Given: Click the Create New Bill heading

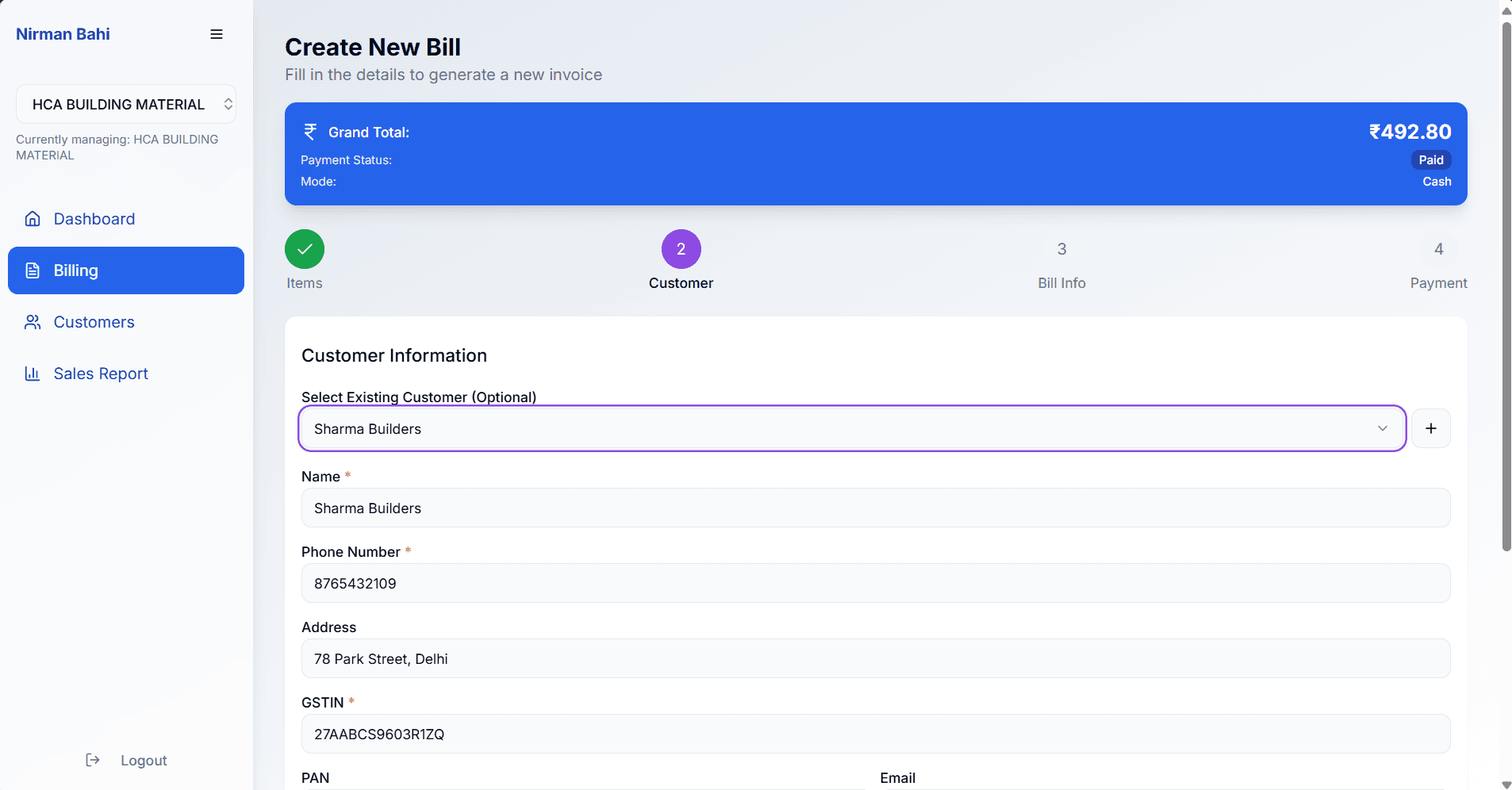Looking at the screenshot, I should pyautogui.click(x=373, y=47).
